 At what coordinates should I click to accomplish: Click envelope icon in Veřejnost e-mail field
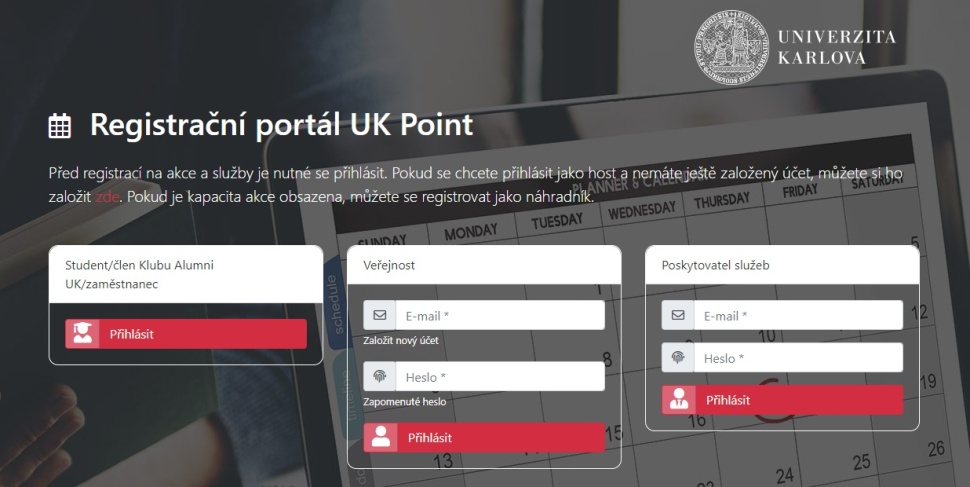(x=380, y=315)
